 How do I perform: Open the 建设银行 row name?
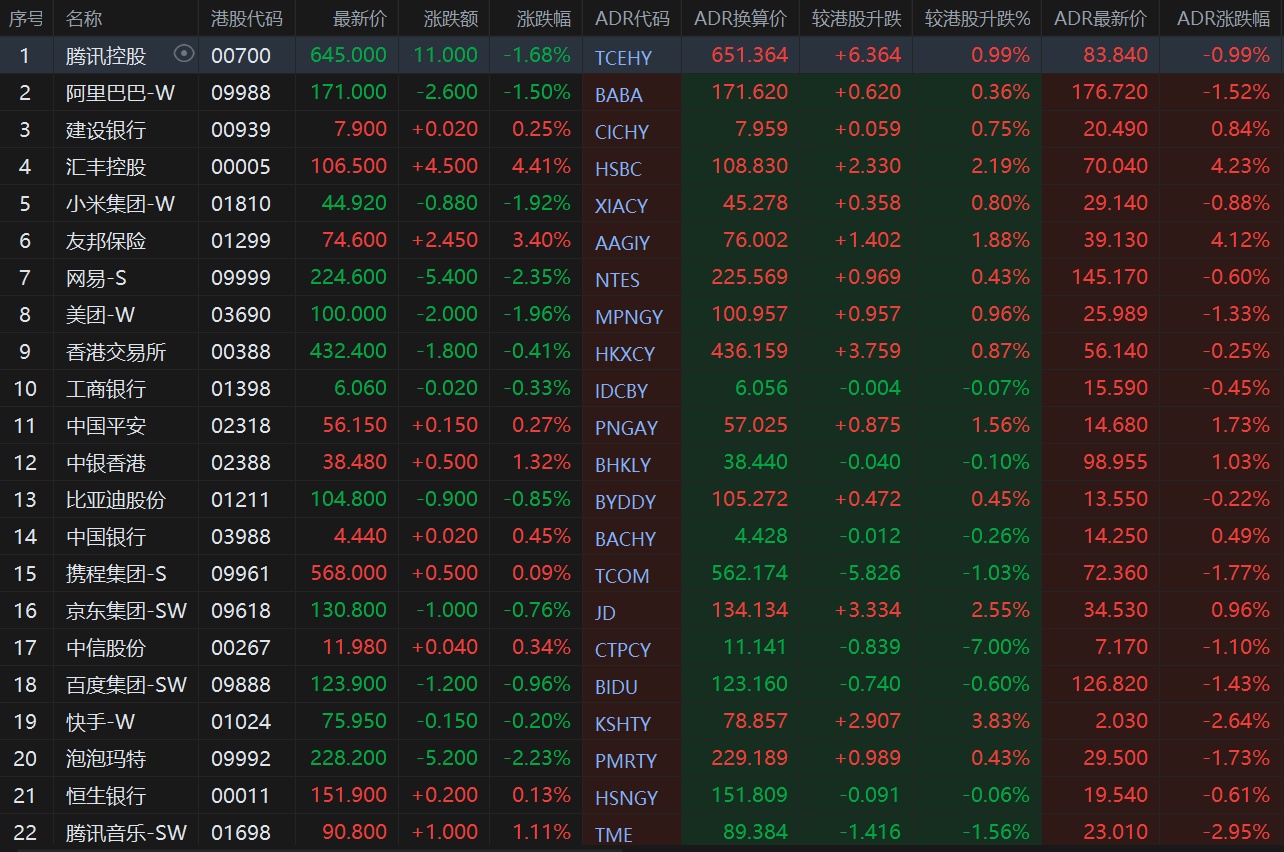tap(106, 130)
